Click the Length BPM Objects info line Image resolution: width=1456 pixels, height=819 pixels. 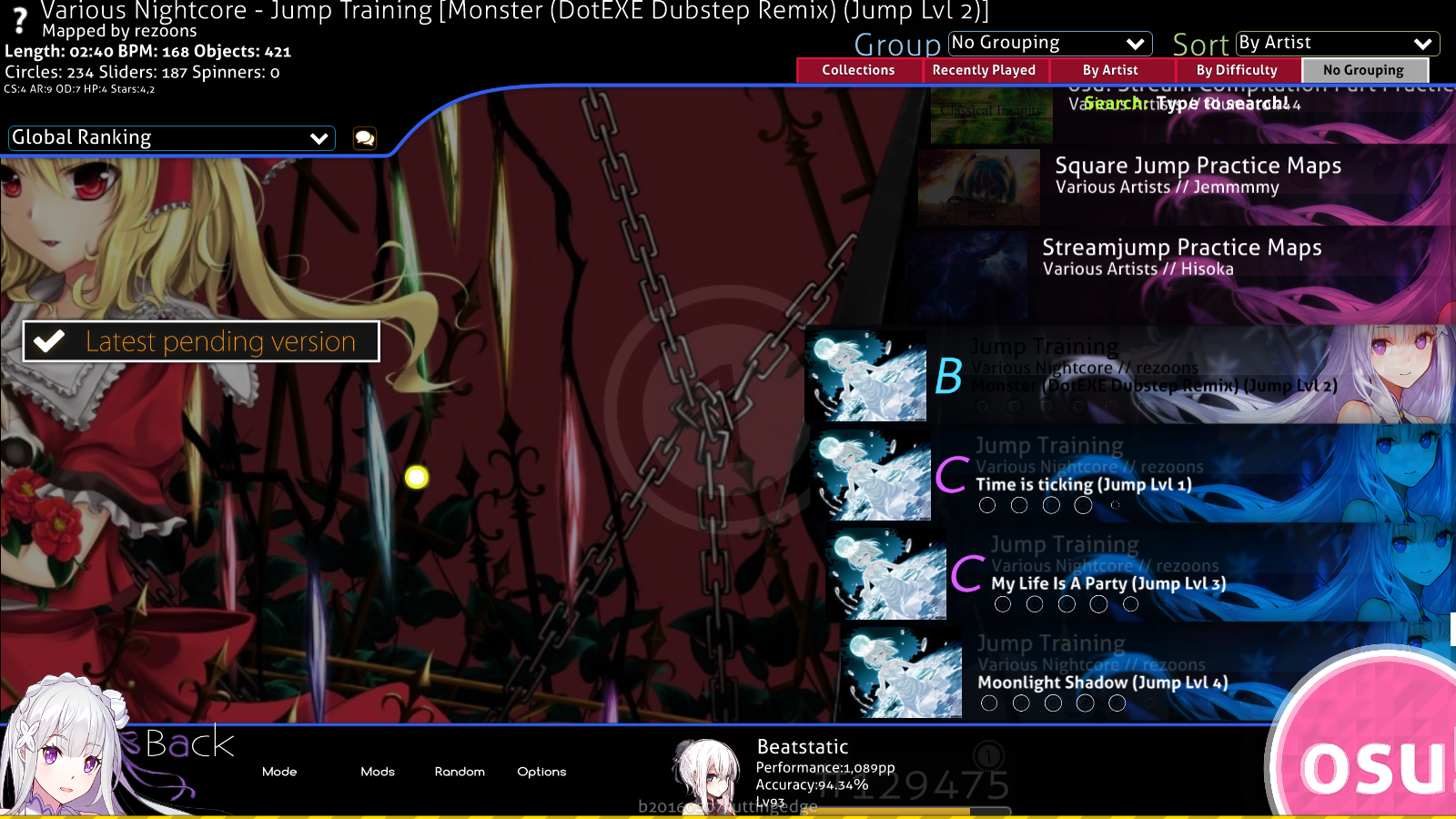point(147,52)
